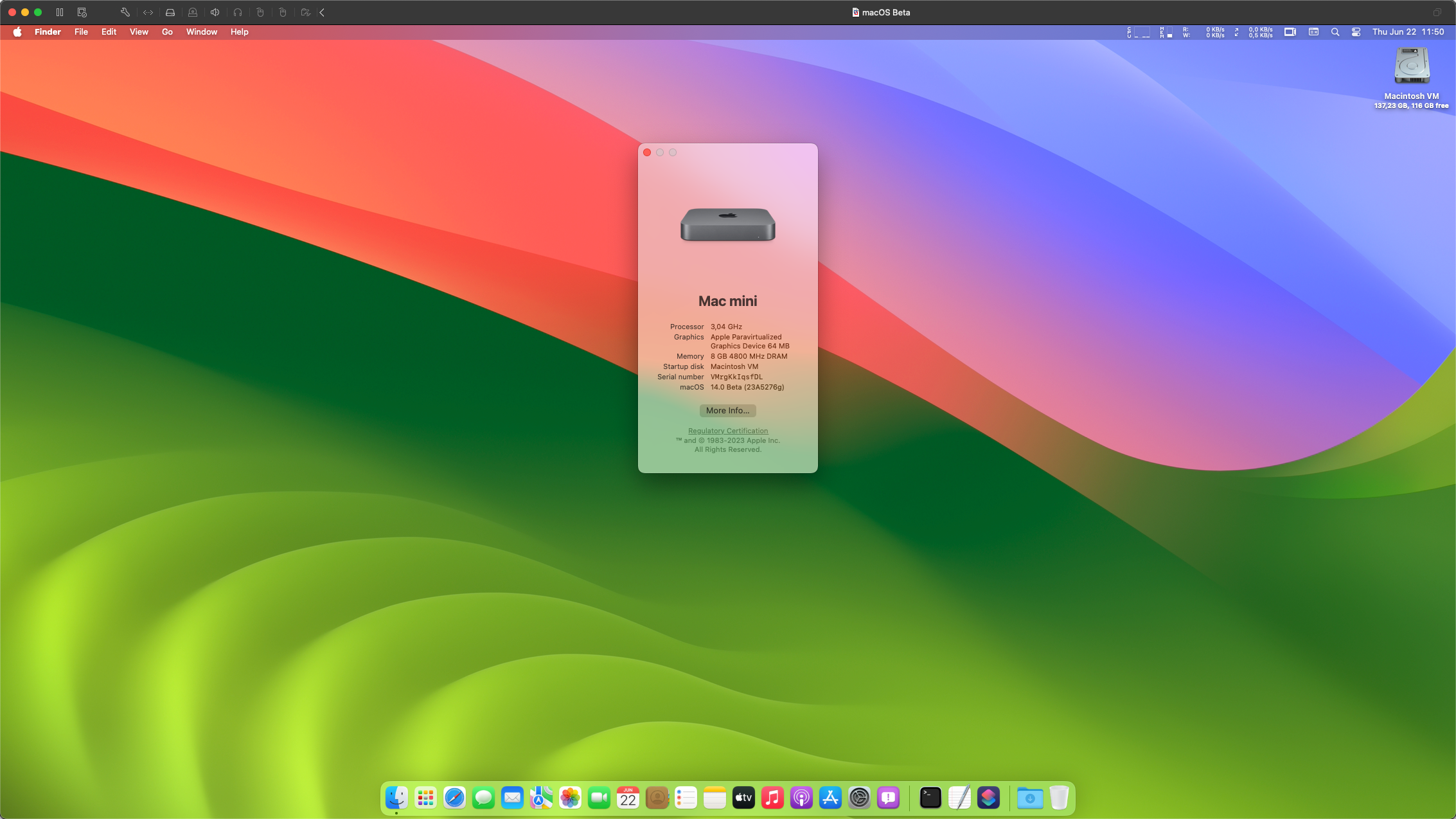Open the Apple menu
1456x819 pixels.
[x=17, y=32]
